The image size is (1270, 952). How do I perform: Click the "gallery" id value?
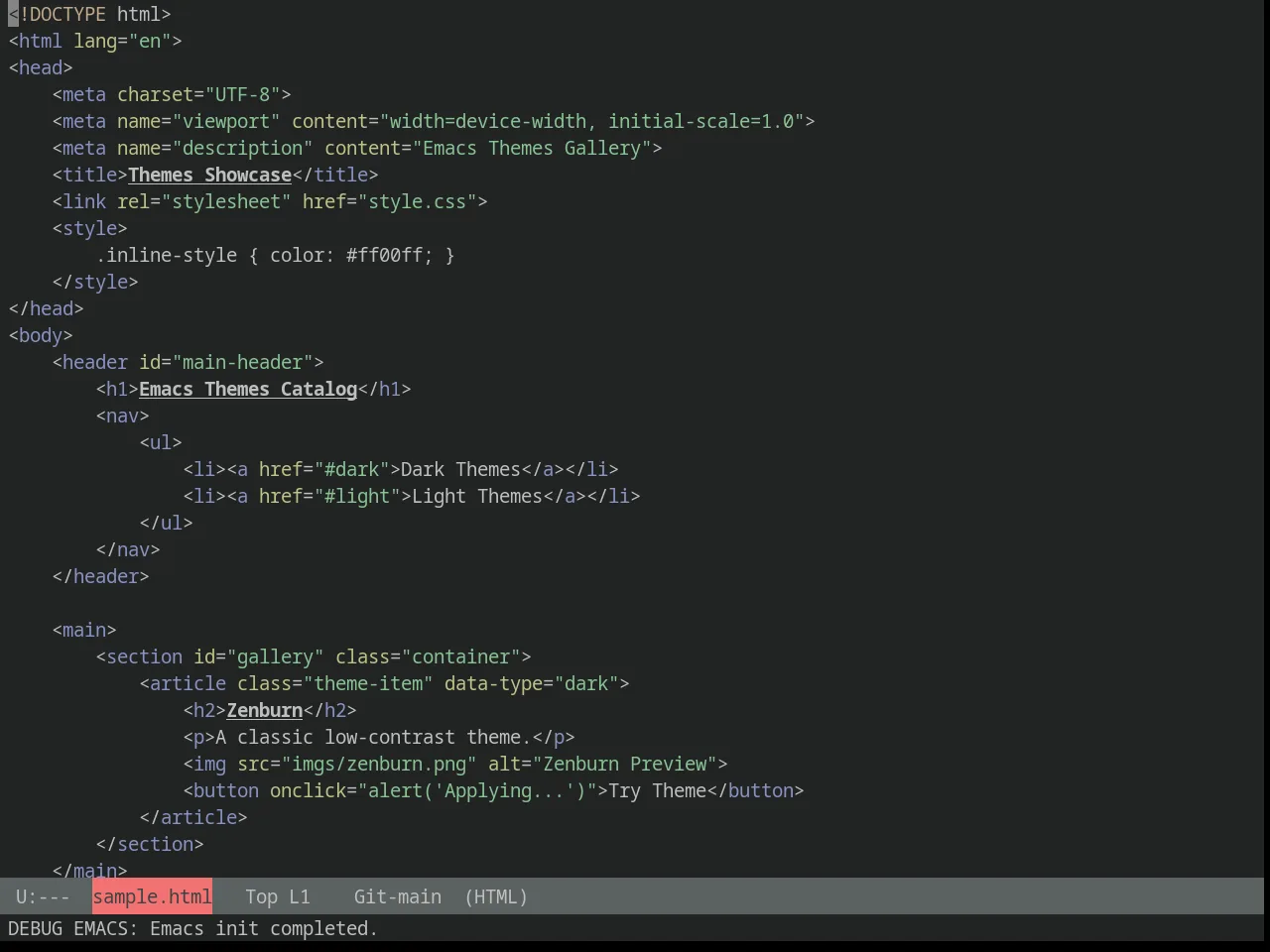(275, 656)
